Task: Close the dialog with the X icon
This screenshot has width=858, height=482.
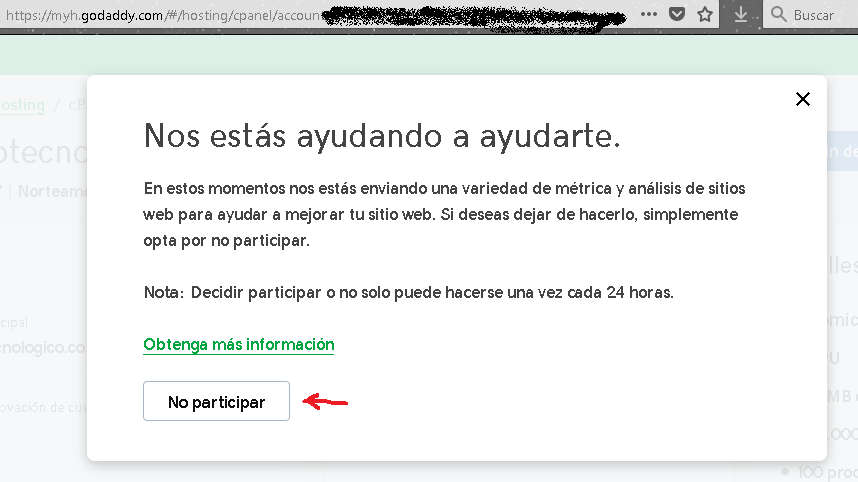Action: (803, 99)
